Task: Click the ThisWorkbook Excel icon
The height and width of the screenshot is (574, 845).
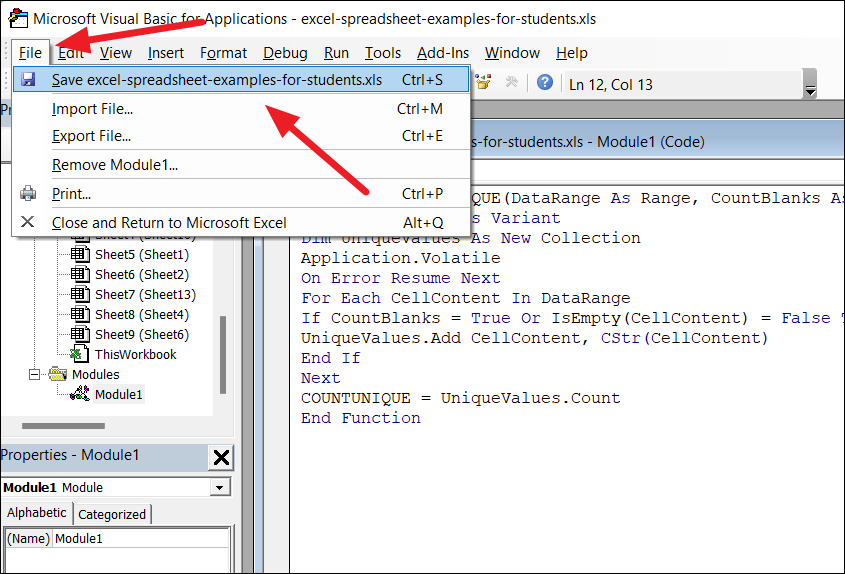Action: pos(80,354)
